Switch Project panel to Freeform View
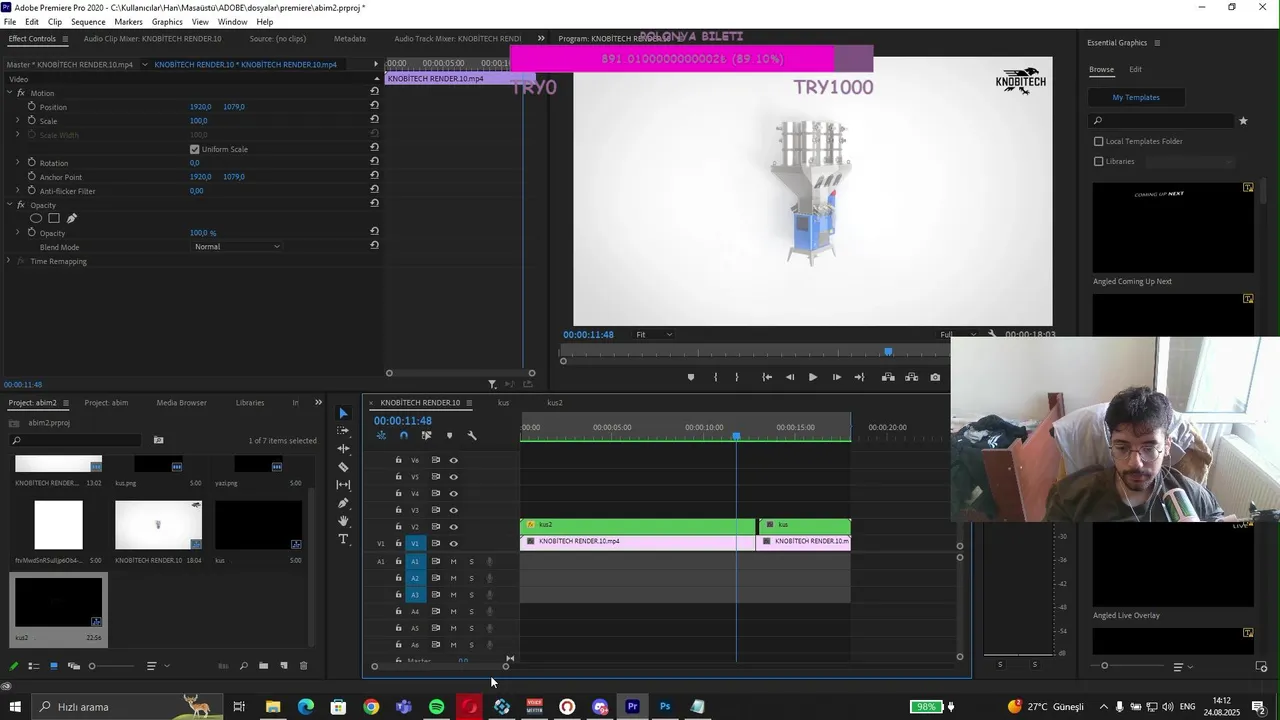Viewport: 1280px width, 720px height. point(74,666)
